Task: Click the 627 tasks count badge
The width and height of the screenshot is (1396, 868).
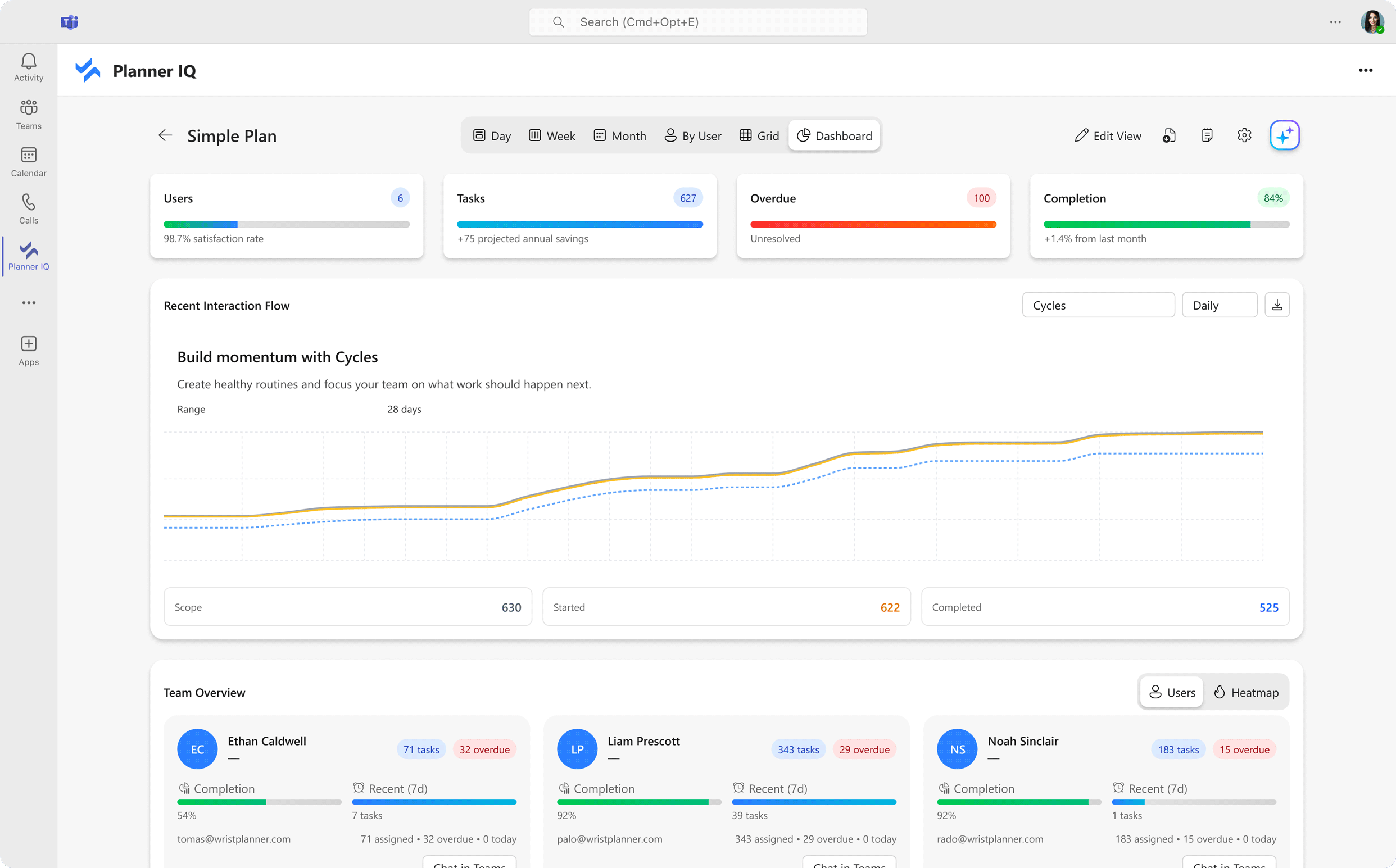Action: coord(687,198)
